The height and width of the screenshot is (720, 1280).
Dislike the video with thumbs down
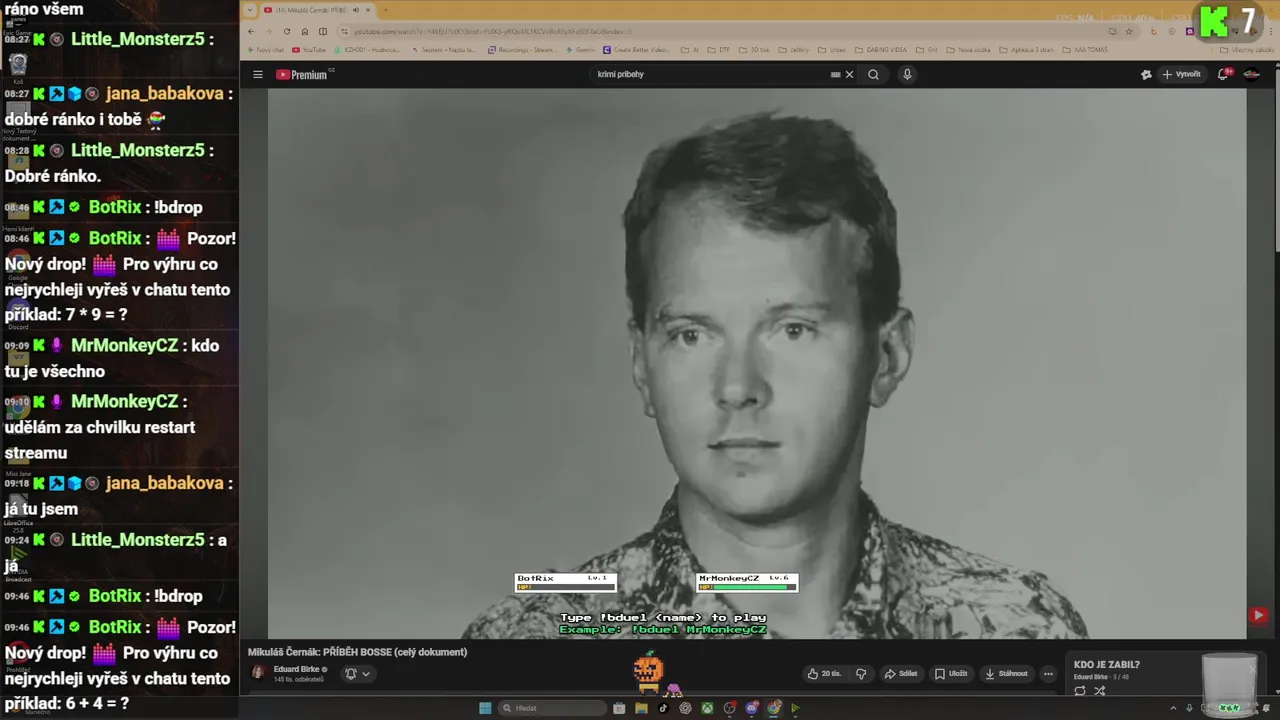click(x=861, y=674)
